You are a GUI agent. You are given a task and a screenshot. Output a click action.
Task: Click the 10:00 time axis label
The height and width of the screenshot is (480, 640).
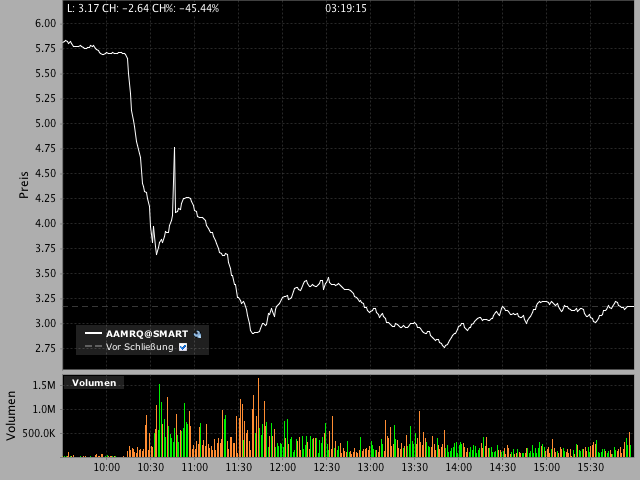(x=107, y=467)
